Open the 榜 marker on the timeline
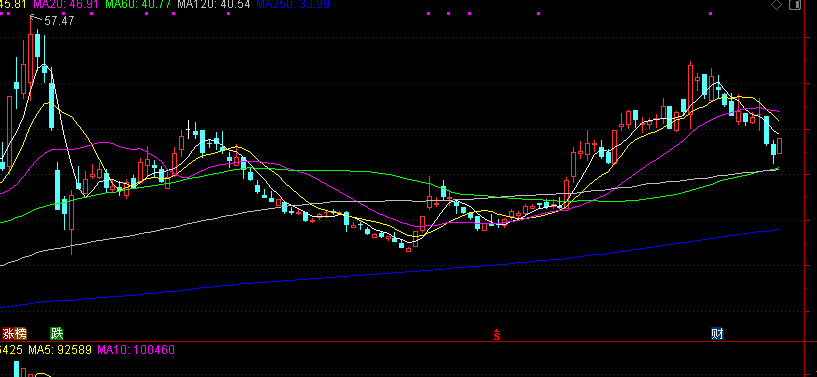The width and height of the screenshot is (817, 377). [x=20, y=334]
